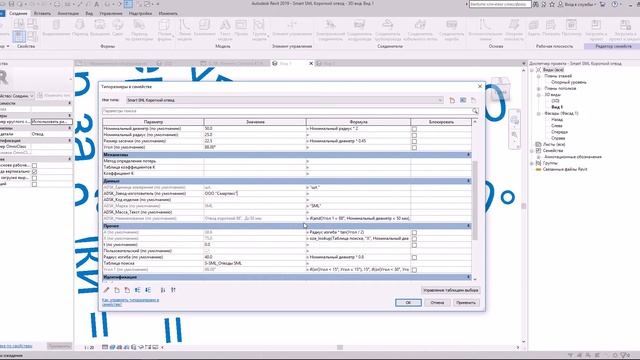
Task: Collapse Виды (все) node in project browser
Action: pyautogui.click(x=532, y=70)
